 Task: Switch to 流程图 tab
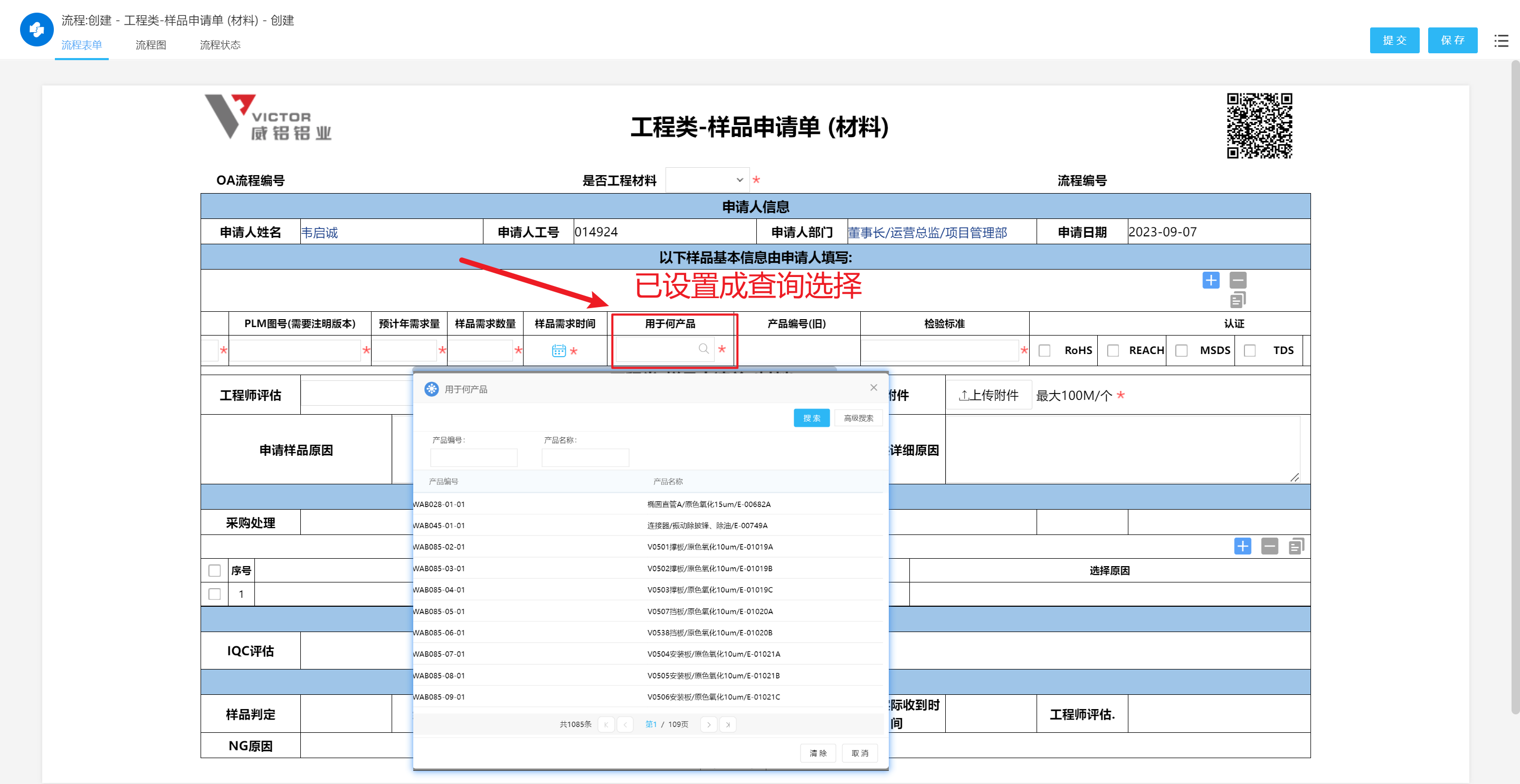(x=150, y=45)
